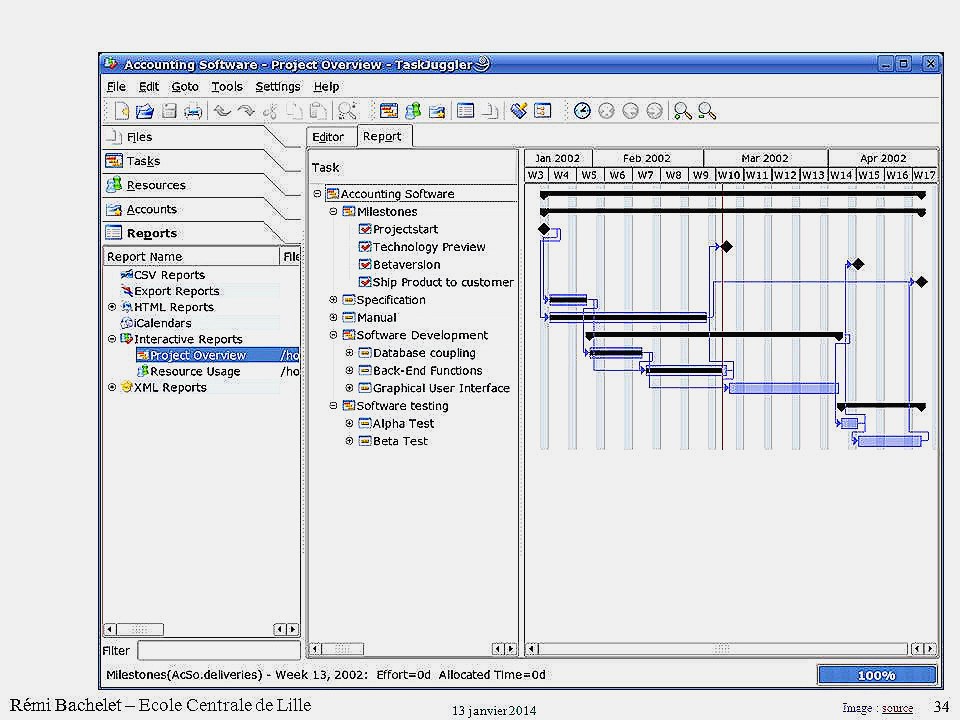
Task: Click the New file toolbar icon
Action: tap(122, 111)
